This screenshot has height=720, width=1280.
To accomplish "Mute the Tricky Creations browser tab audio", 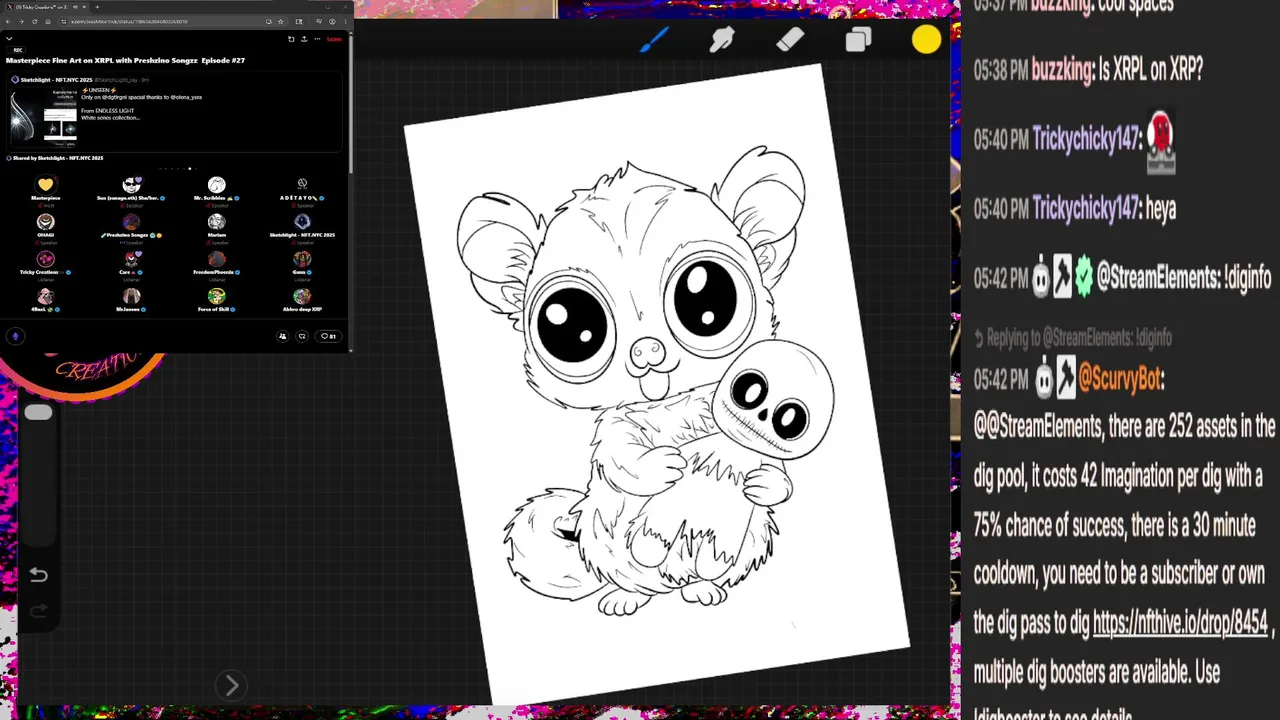I will [x=75, y=7].
